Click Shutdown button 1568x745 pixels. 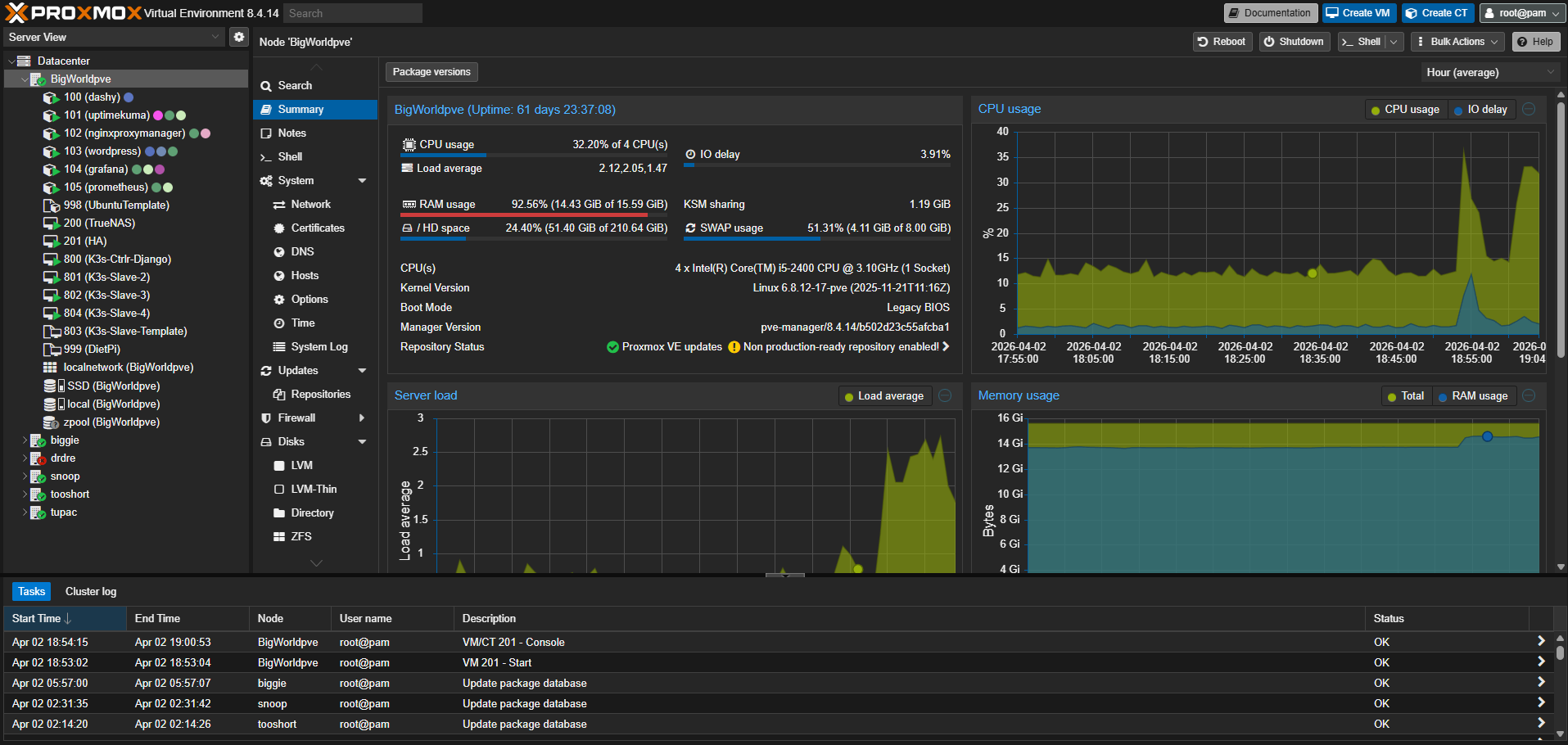tap(1294, 42)
